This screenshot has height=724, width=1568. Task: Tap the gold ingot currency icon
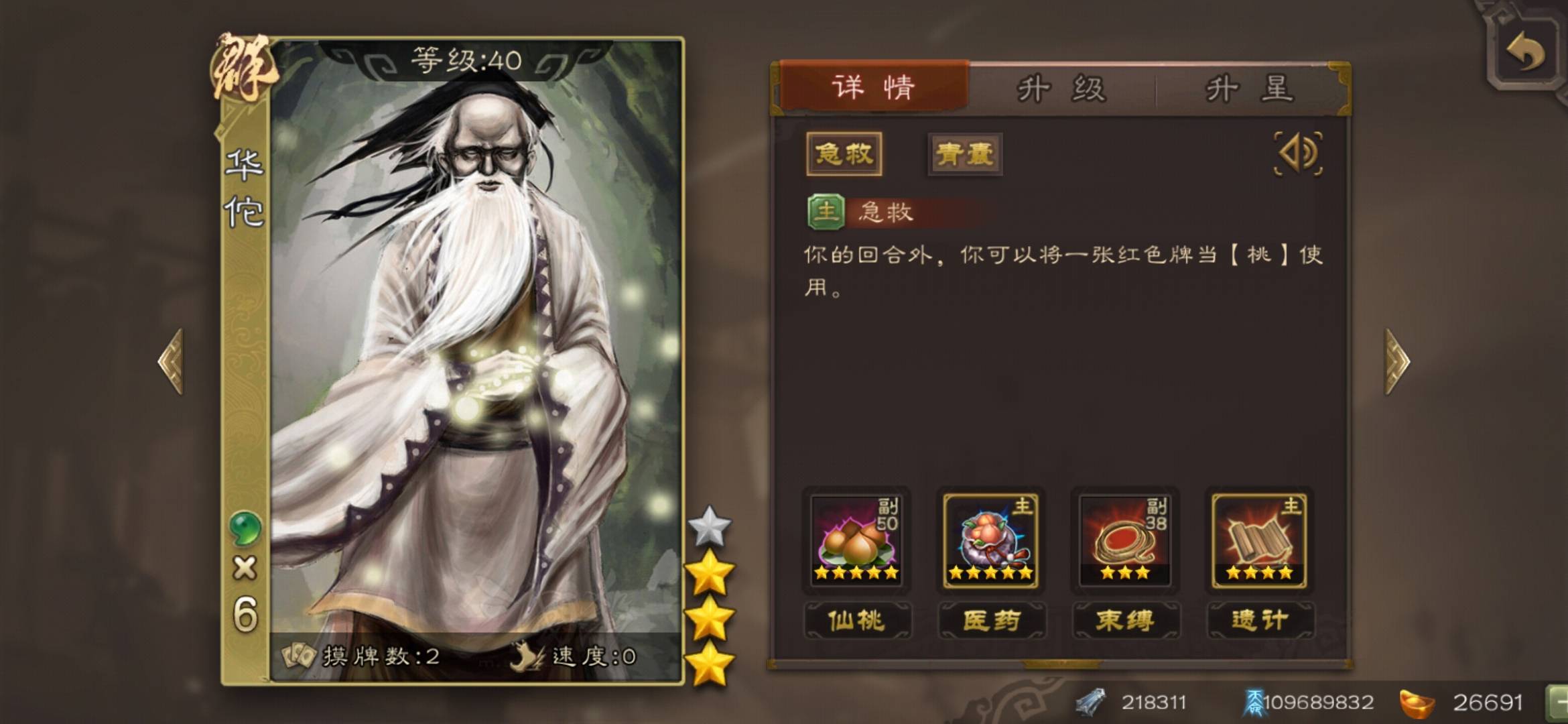click(x=1417, y=703)
